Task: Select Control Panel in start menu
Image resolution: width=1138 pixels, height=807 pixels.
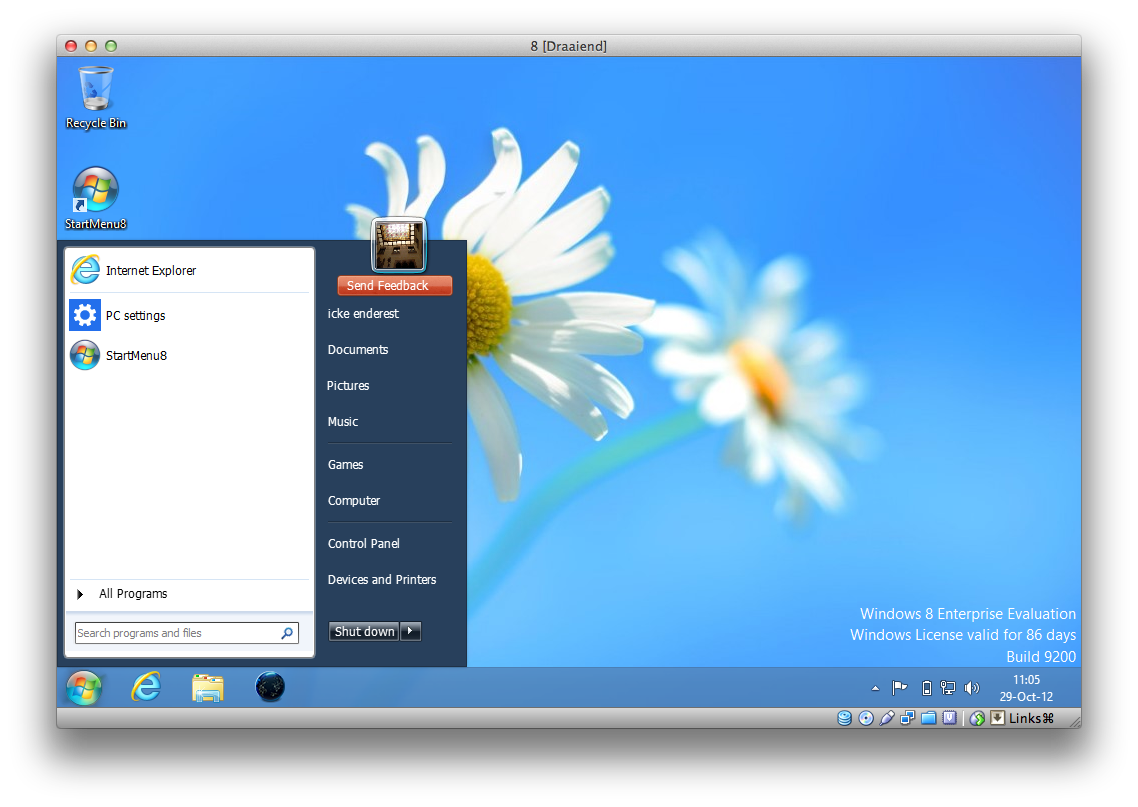Action: 364,544
